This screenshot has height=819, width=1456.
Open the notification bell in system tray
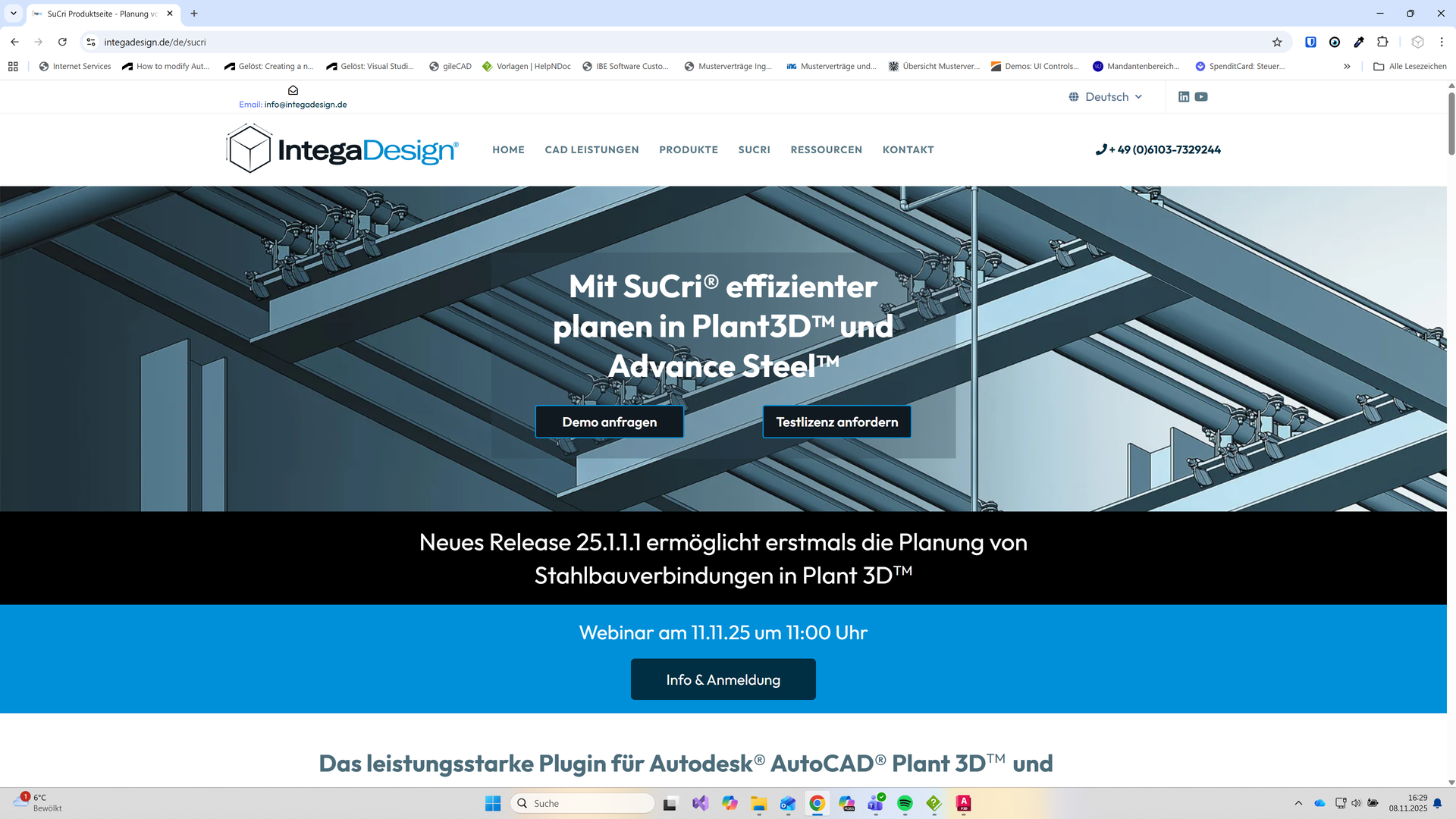pos(1437,803)
